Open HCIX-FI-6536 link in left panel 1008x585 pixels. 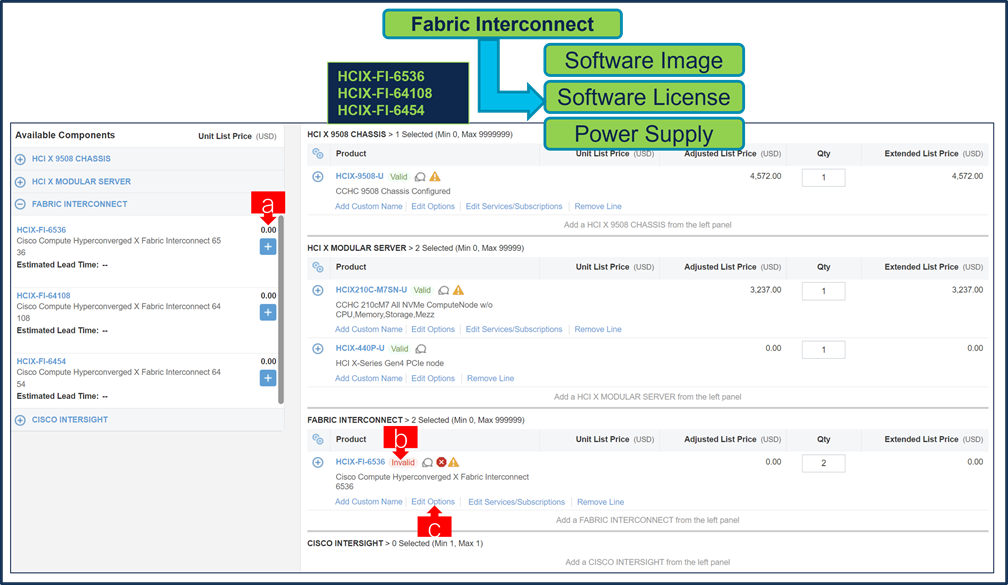[41, 230]
